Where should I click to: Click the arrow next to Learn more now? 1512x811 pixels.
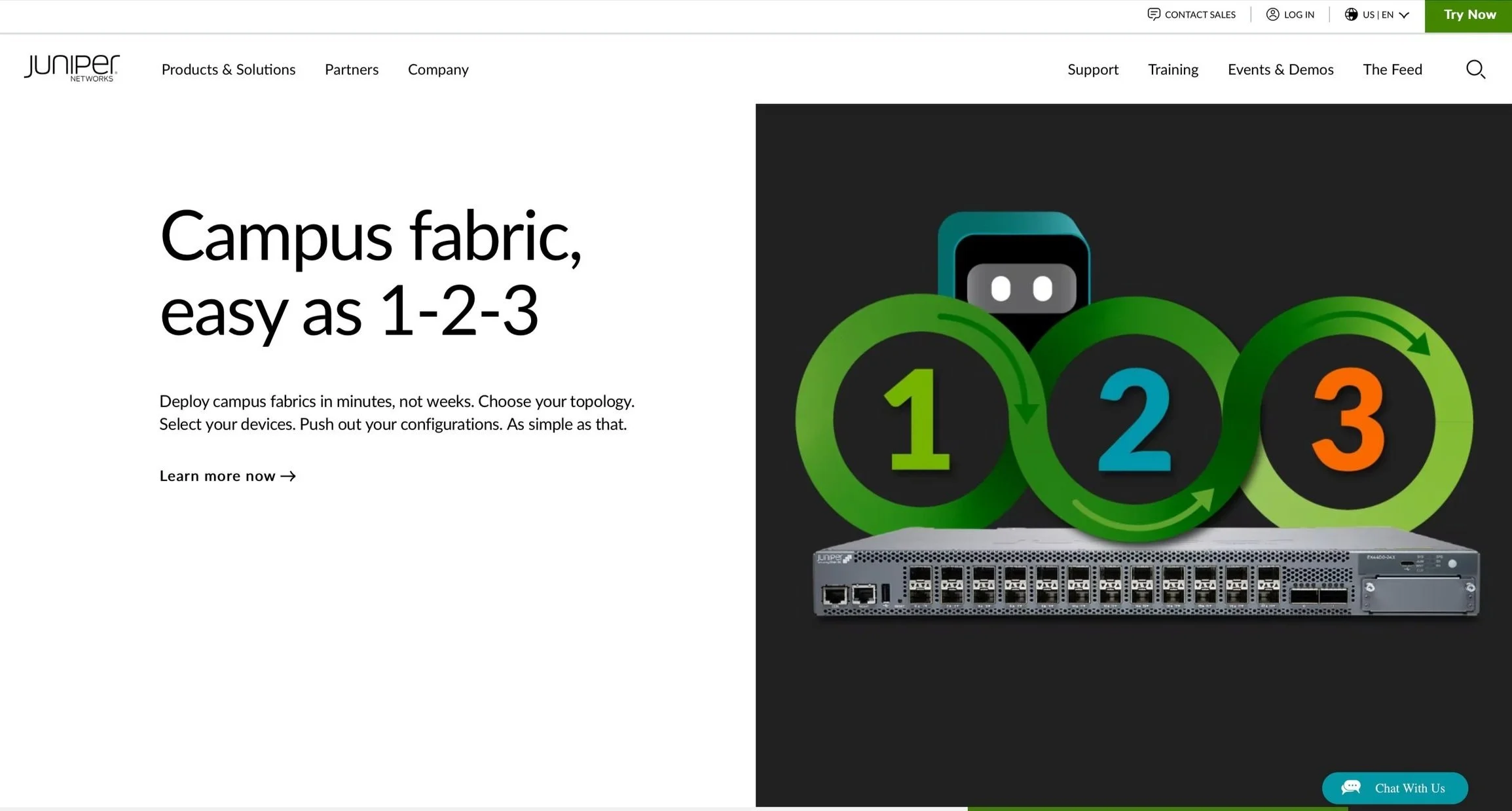[288, 477]
